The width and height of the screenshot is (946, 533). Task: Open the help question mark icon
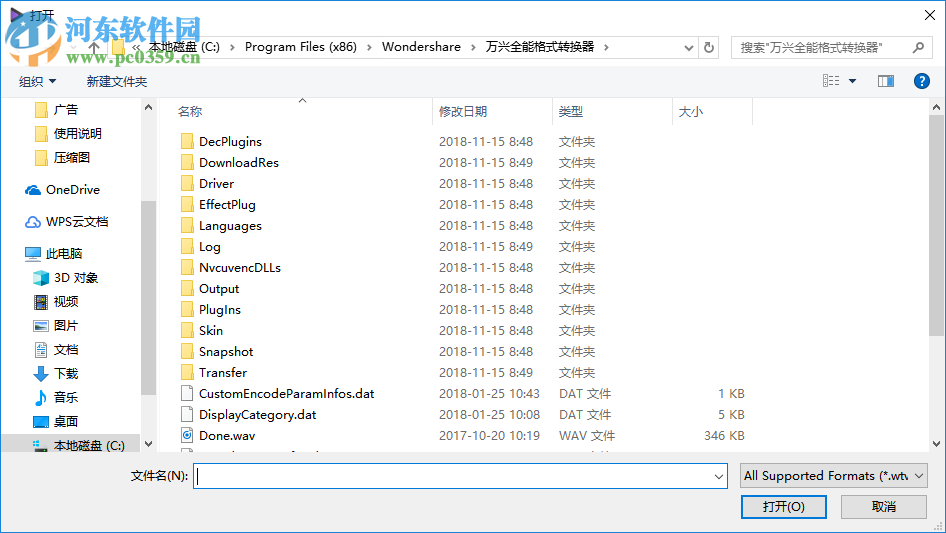point(921,81)
